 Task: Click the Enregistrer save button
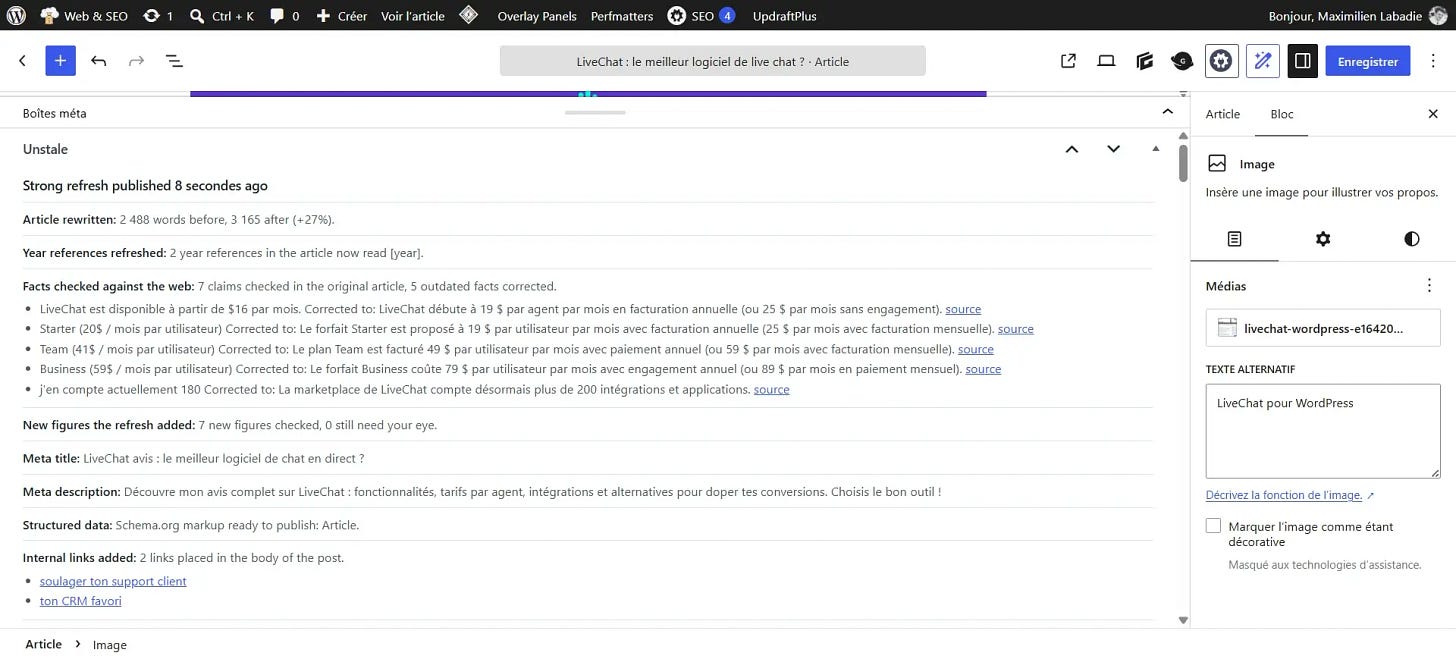(x=1368, y=61)
